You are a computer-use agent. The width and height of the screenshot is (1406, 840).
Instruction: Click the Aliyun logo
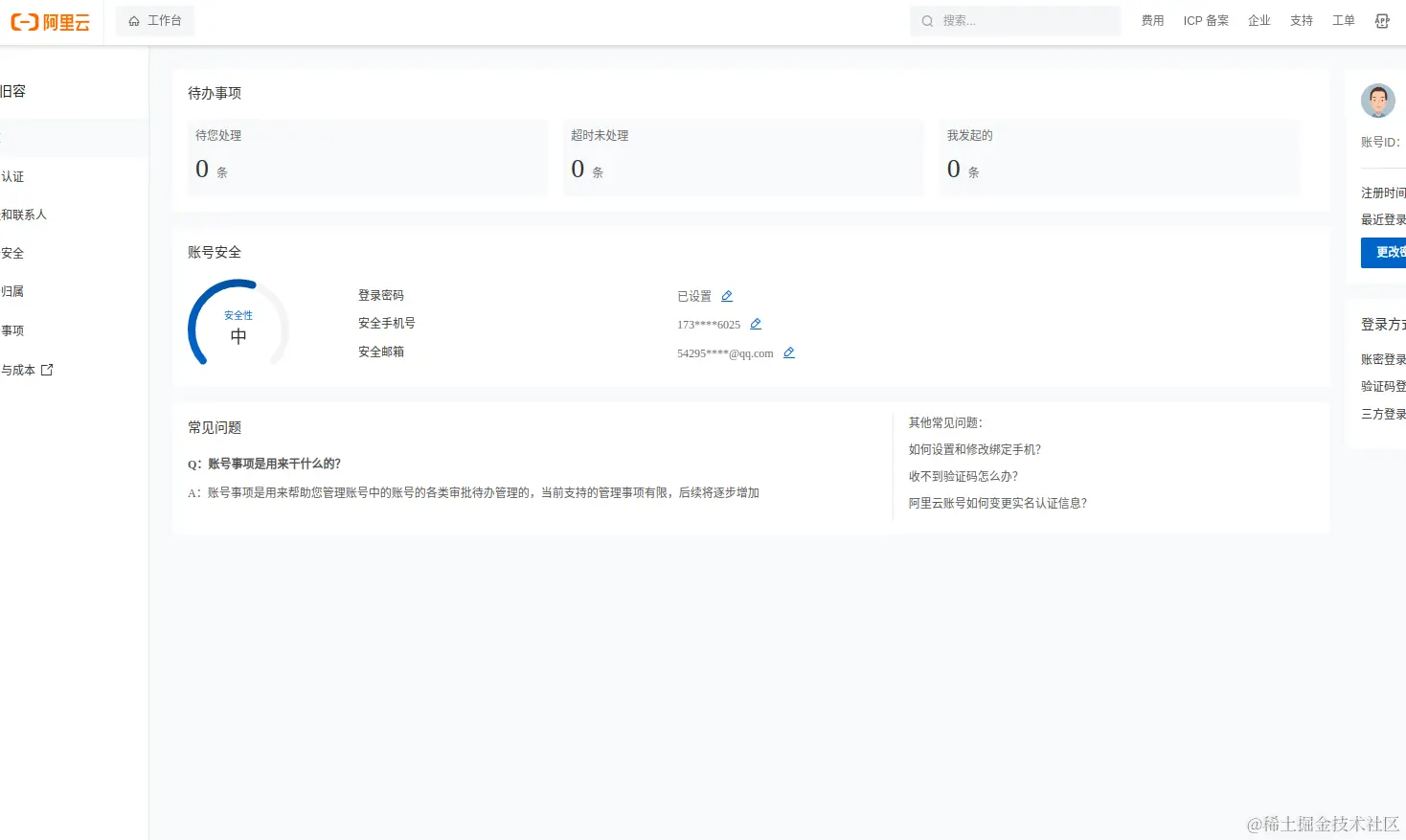click(x=50, y=22)
